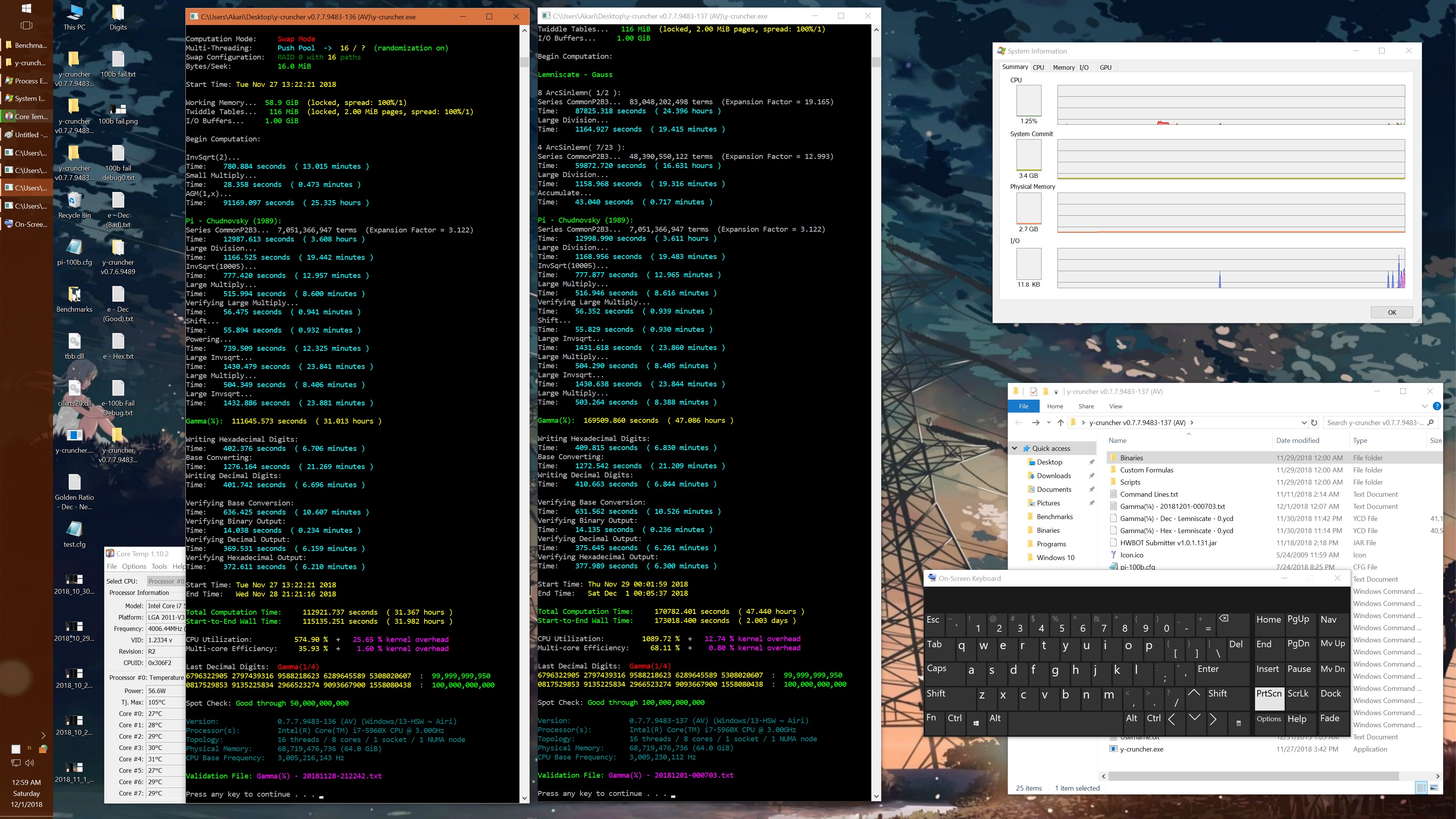The image size is (1456, 819).
Task: Click the Up arrow in Explorer navigation
Action: click(1061, 422)
